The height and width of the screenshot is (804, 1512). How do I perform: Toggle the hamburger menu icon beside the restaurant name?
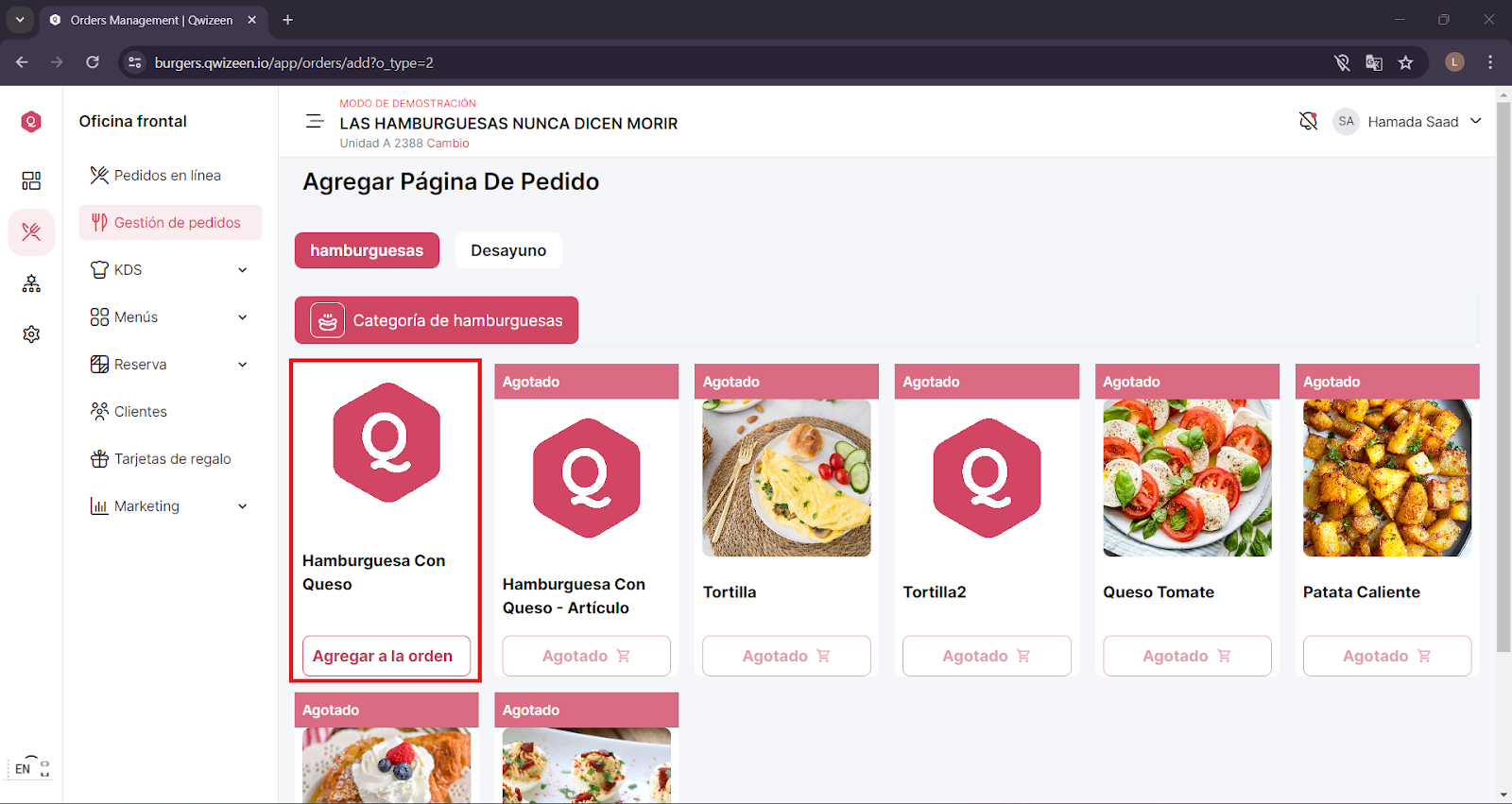[315, 122]
